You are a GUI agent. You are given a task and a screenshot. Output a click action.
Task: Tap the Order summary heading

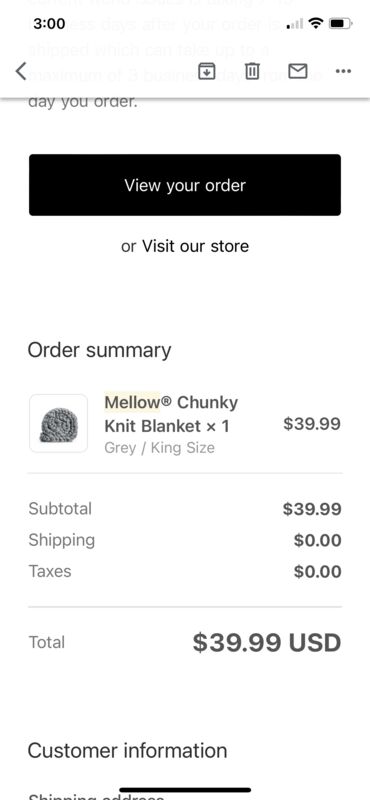point(100,351)
